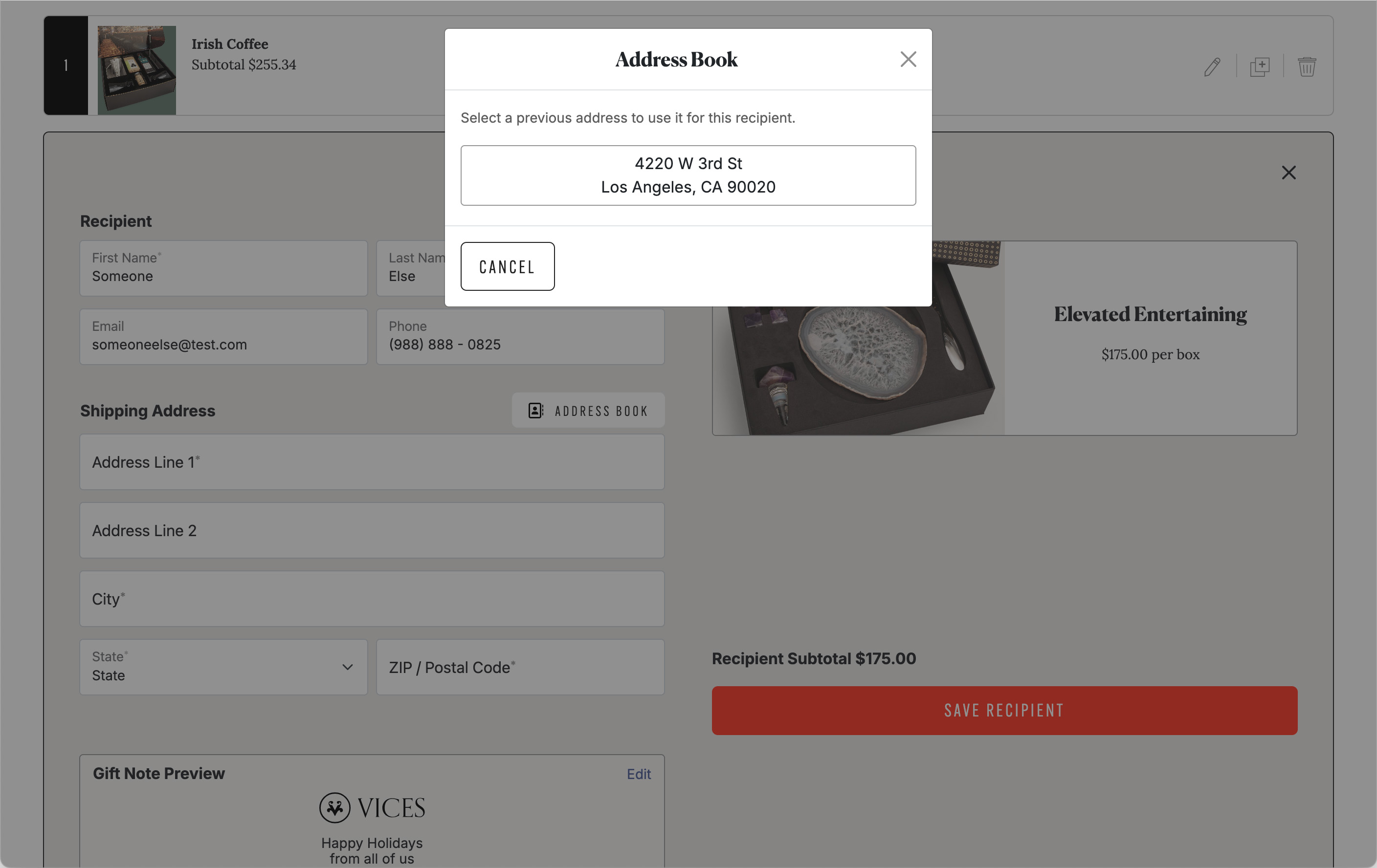Edit the Gift Note Preview
The image size is (1377, 868).
[639, 774]
